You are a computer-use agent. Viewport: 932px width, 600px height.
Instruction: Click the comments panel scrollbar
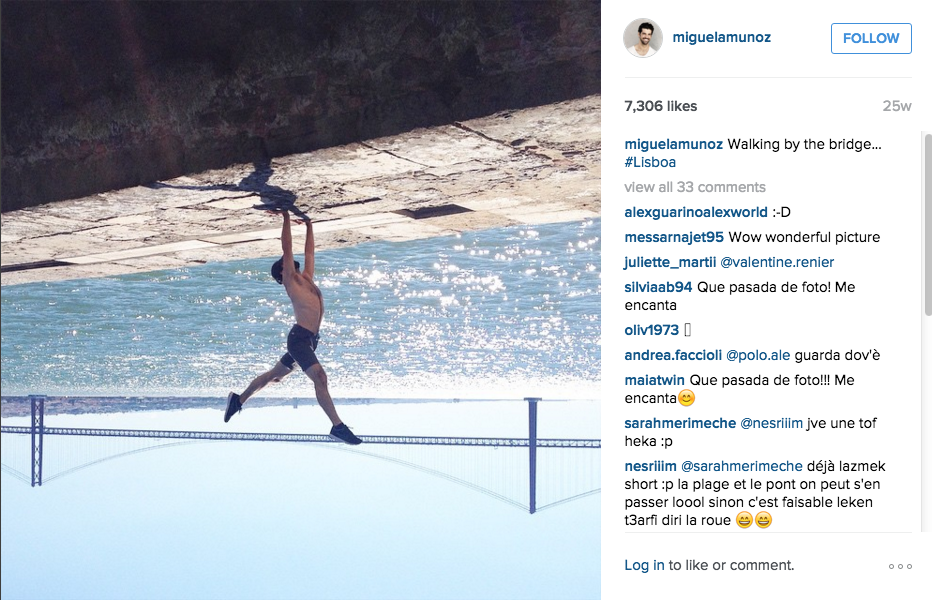[927, 225]
